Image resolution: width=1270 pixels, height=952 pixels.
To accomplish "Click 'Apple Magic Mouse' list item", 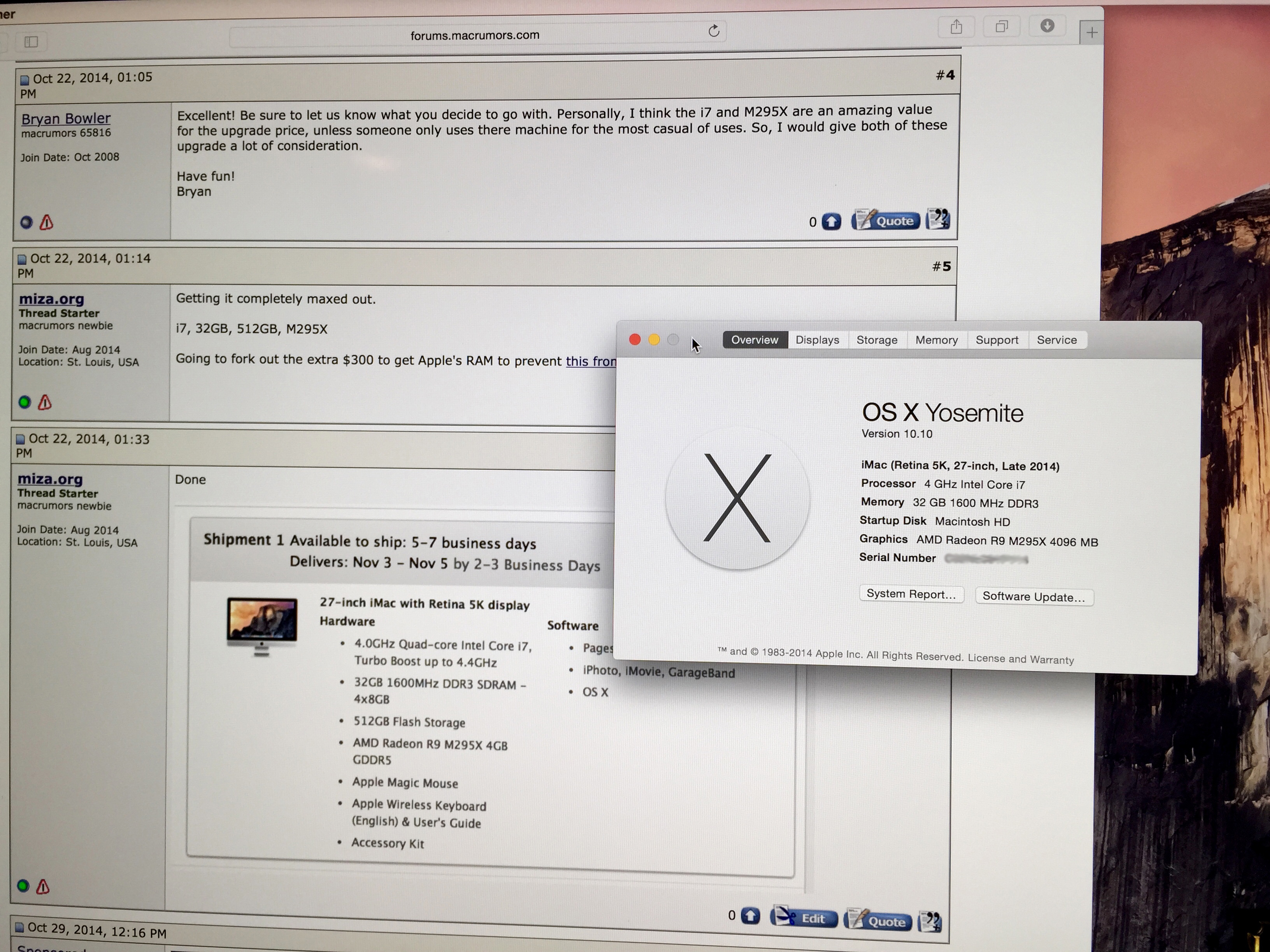I will (x=405, y=783).
